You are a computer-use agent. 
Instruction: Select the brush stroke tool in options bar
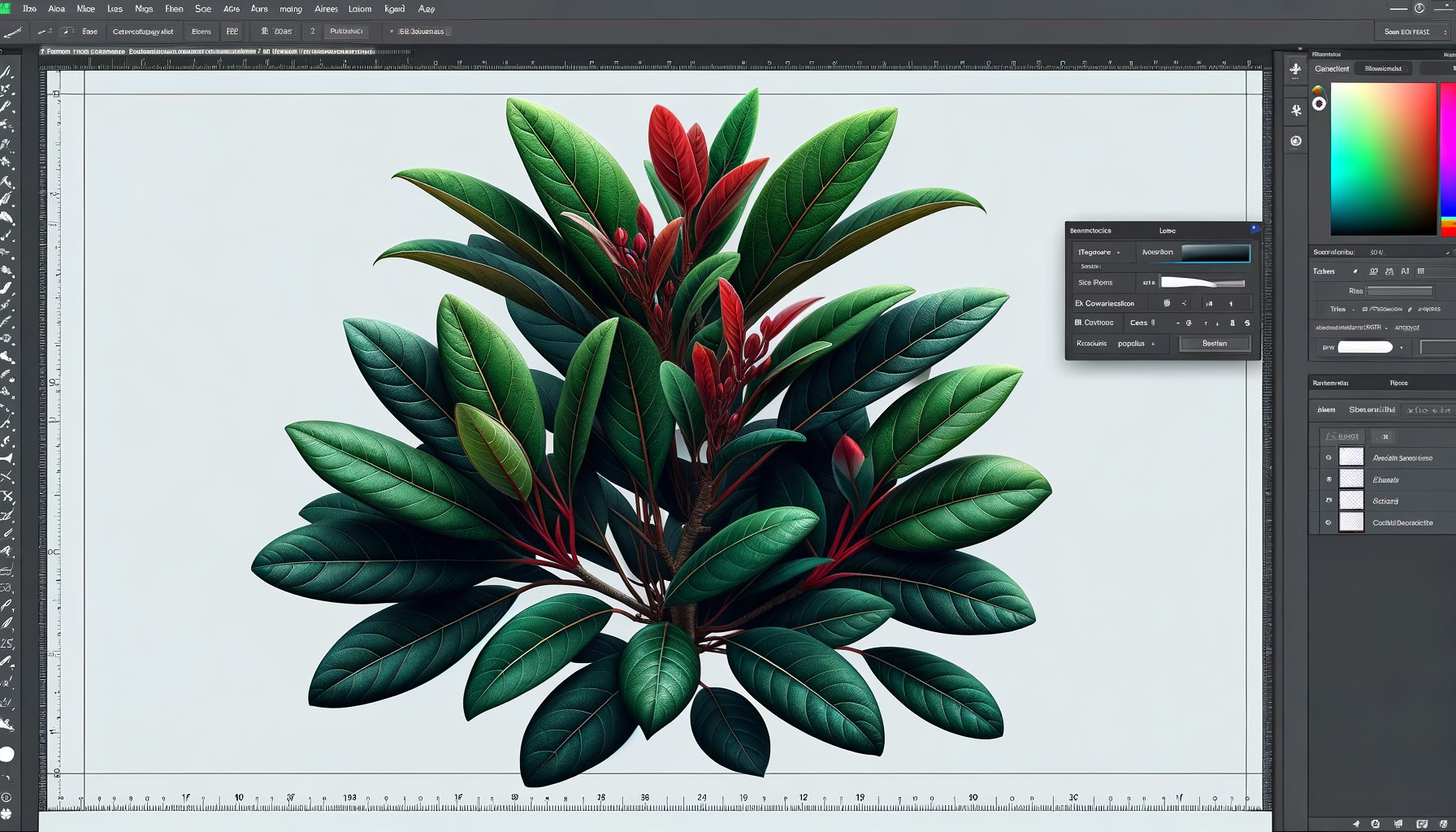pyautogui.click(x=12, y=32)
